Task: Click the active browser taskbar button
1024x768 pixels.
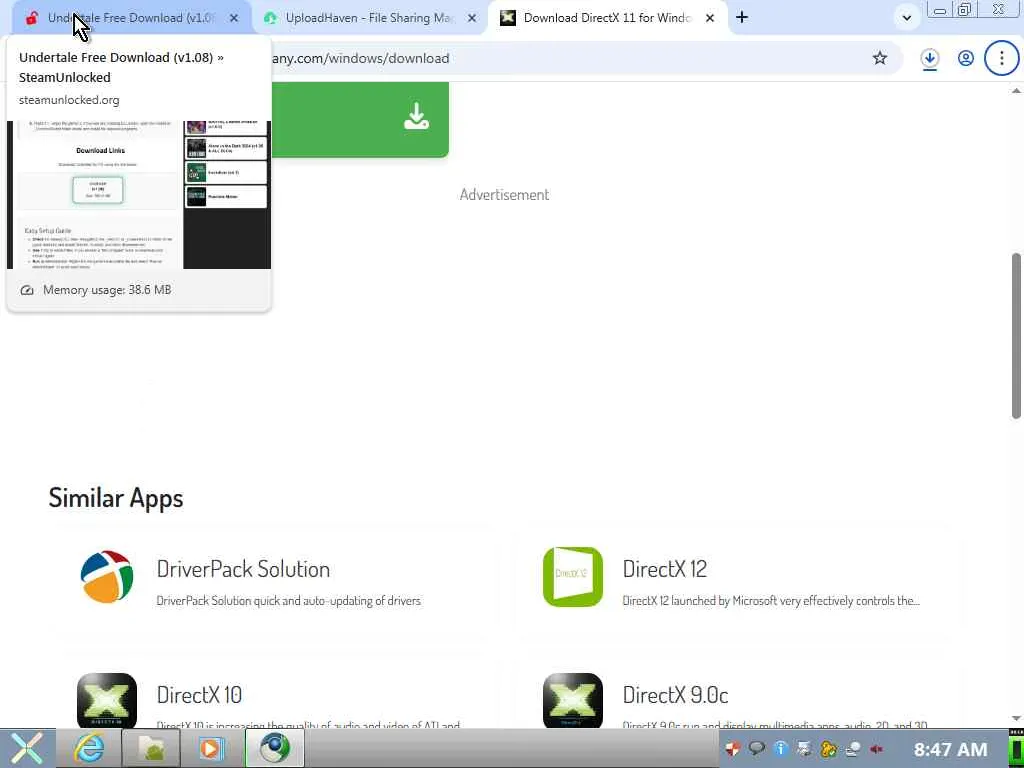Action: (x=274, y=748)
